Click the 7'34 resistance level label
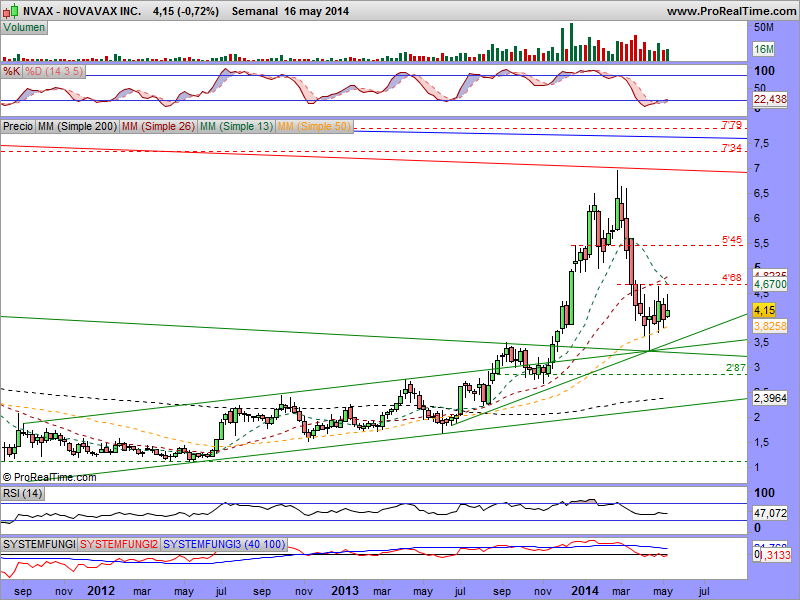 click(x=731, y=148)
